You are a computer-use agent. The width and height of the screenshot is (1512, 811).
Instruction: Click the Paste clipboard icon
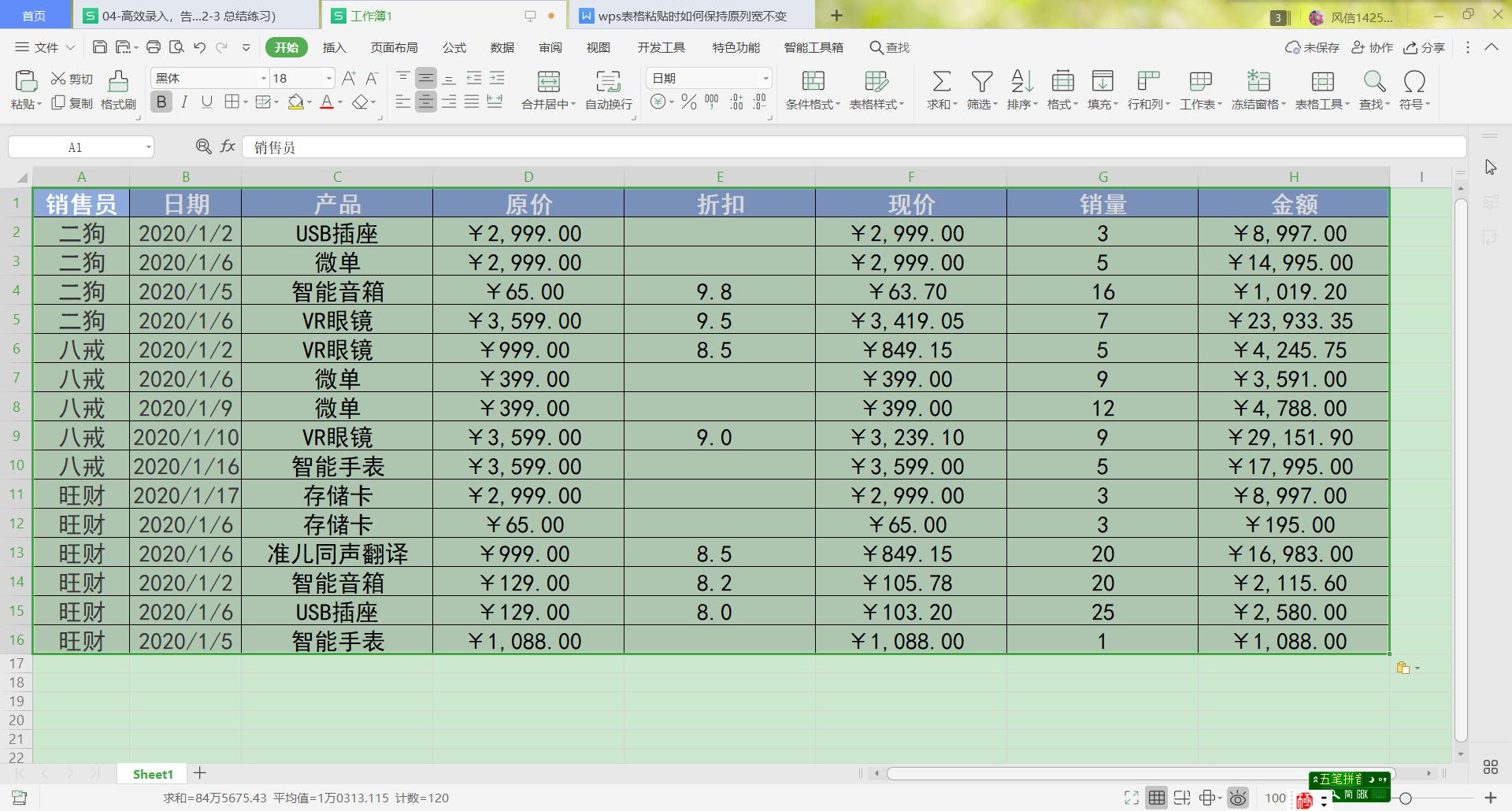click(x=25, y=81)
